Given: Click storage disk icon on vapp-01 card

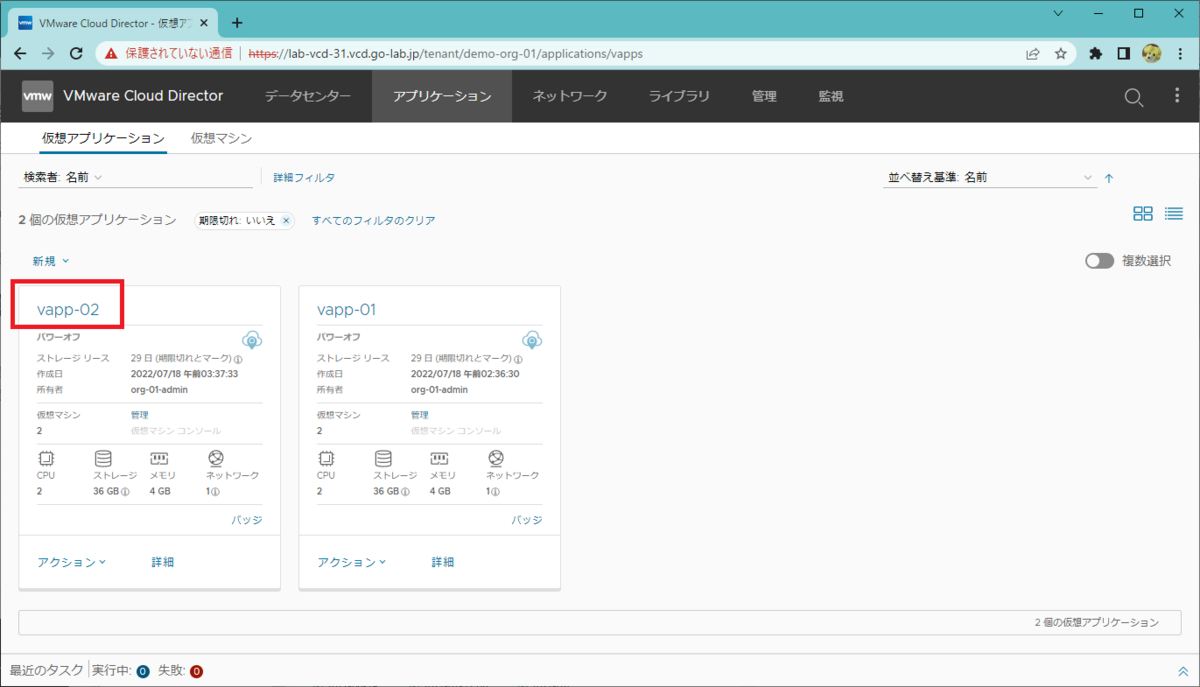Looking at the screenshot, I should [382, 458].
